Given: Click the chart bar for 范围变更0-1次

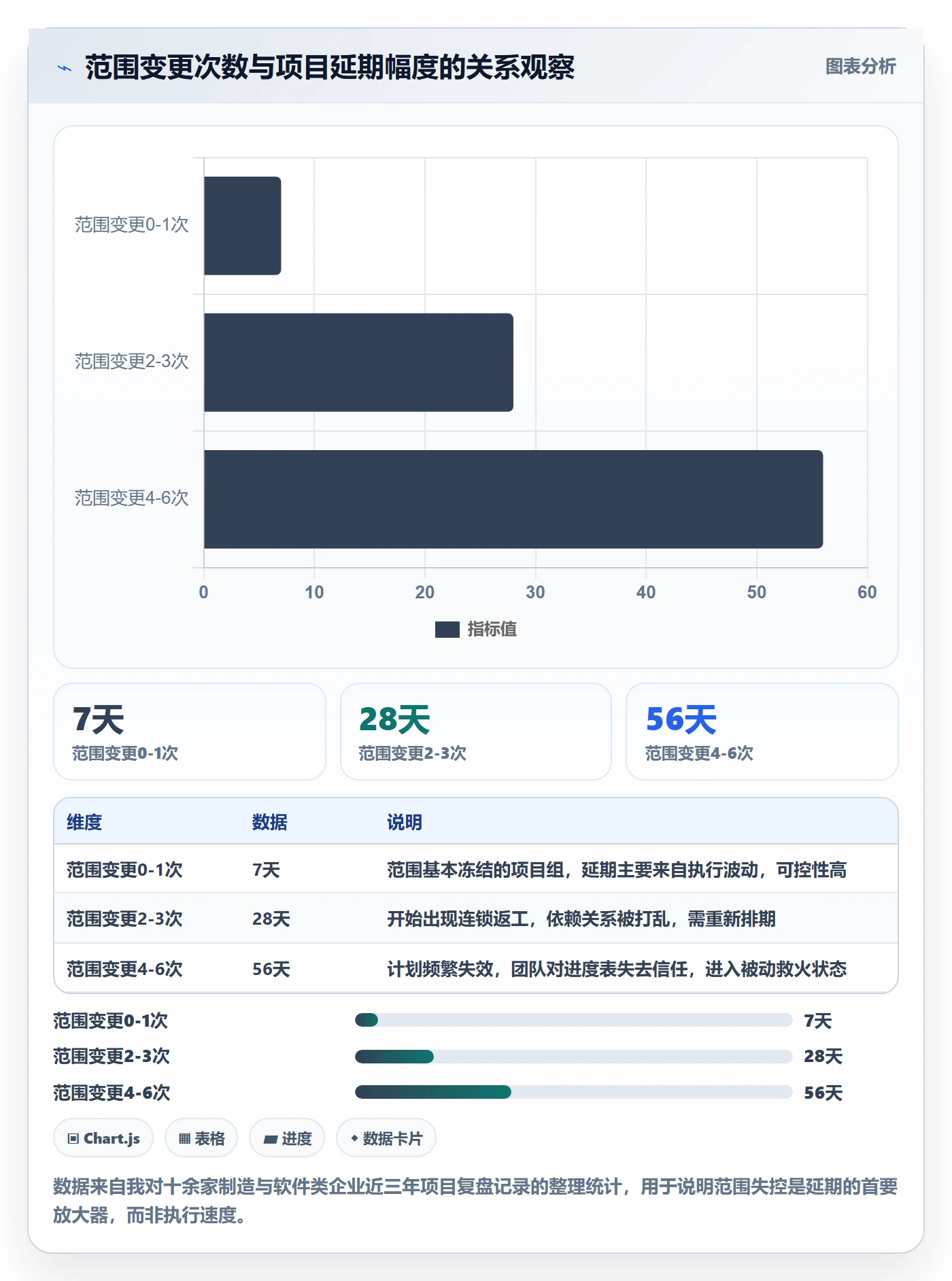Looking at the screenshot, I should [x=242, y=226].
